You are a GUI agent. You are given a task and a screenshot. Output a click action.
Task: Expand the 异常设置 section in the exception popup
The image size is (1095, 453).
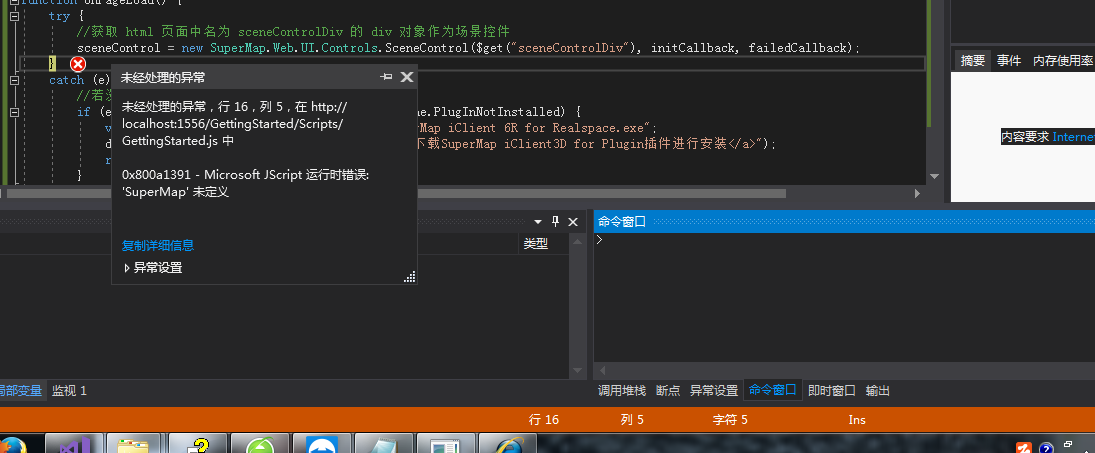click(x=153, y=267)
